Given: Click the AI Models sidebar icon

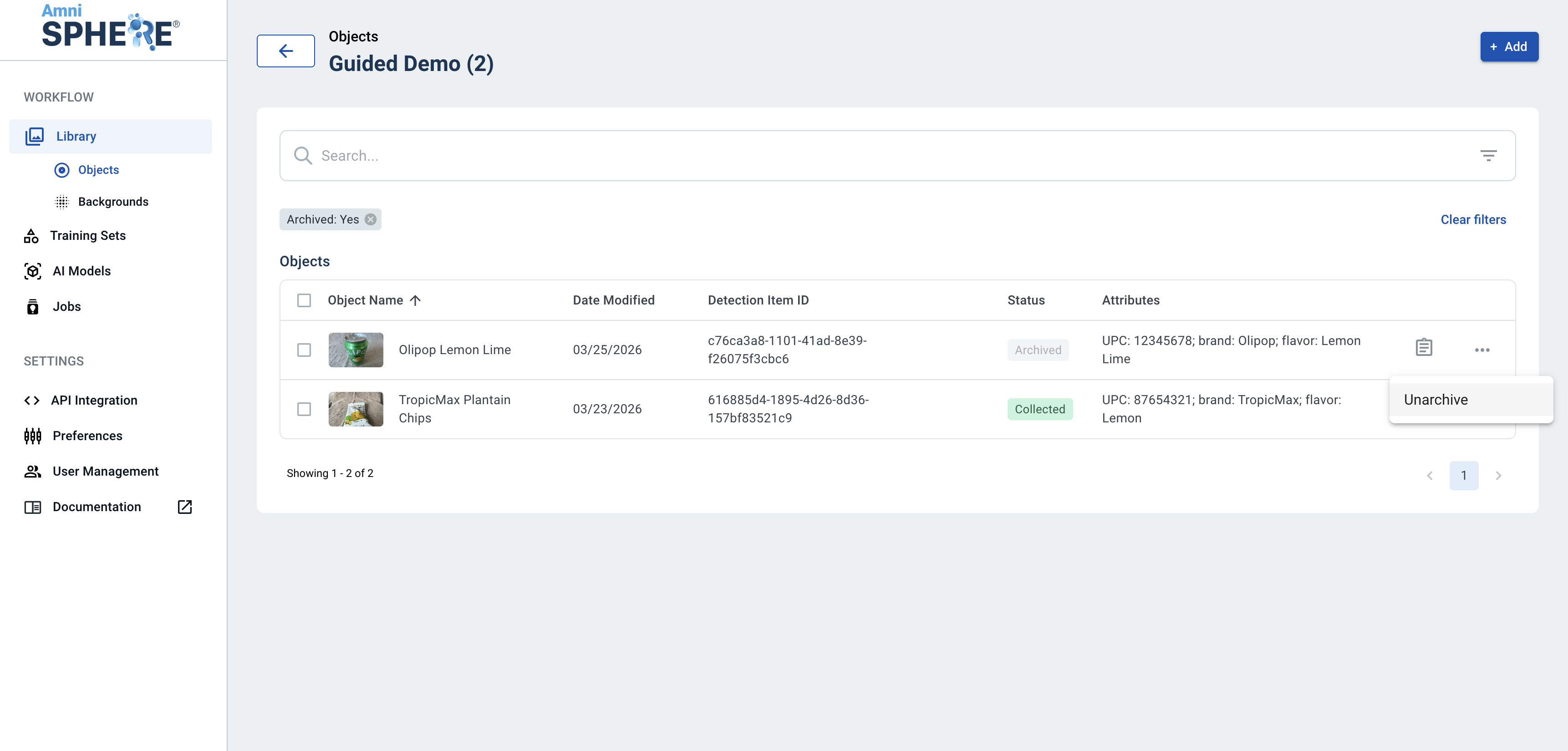Looking at the screenshot, I should pyautogui.click(x=33, y=271).
